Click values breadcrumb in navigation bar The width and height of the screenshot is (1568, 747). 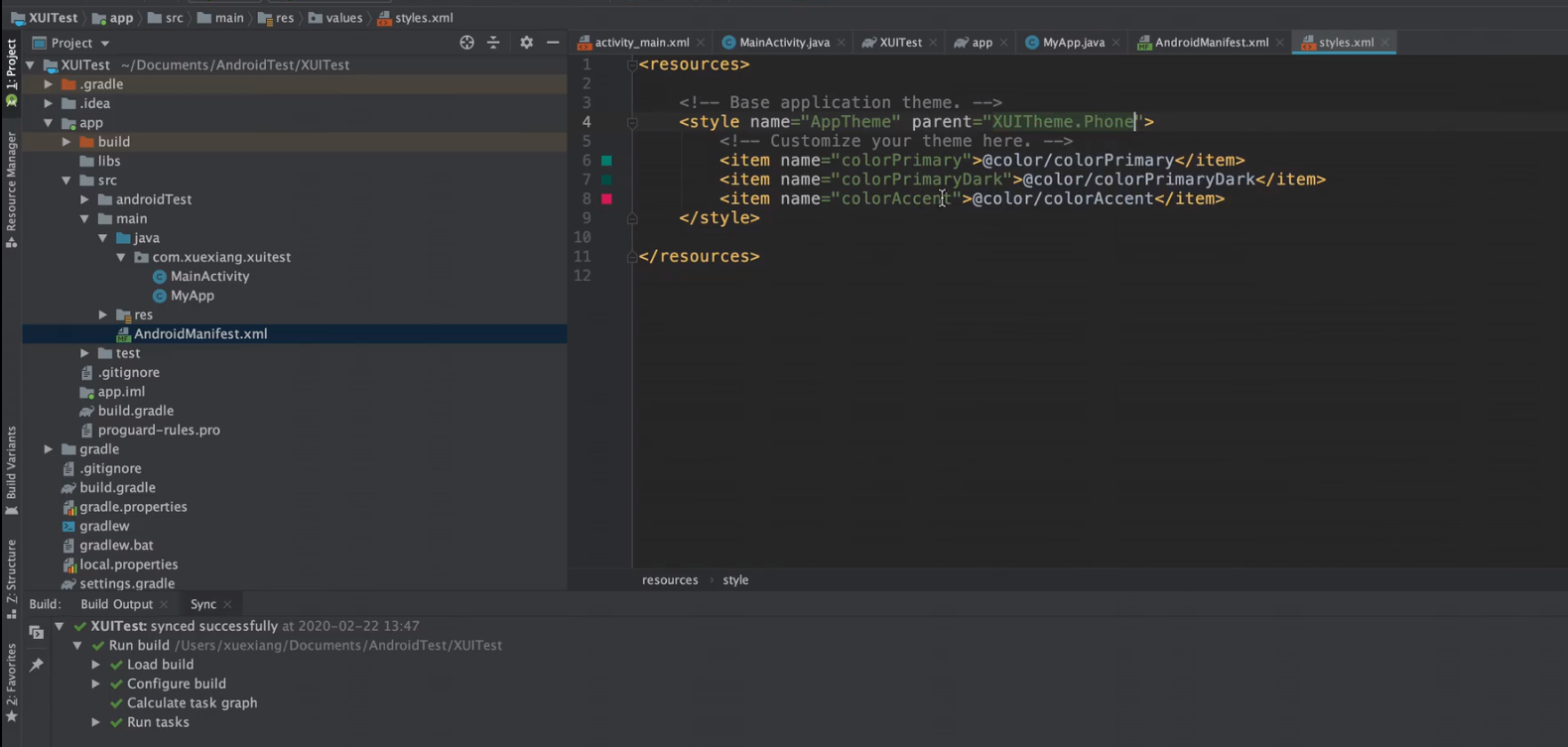point(343,18)
